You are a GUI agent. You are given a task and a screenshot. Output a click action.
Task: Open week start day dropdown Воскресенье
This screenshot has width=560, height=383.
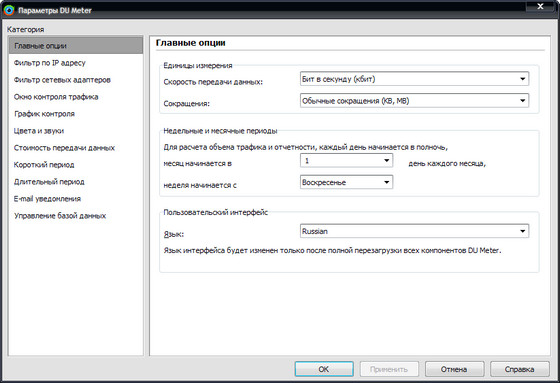(346, 182)
